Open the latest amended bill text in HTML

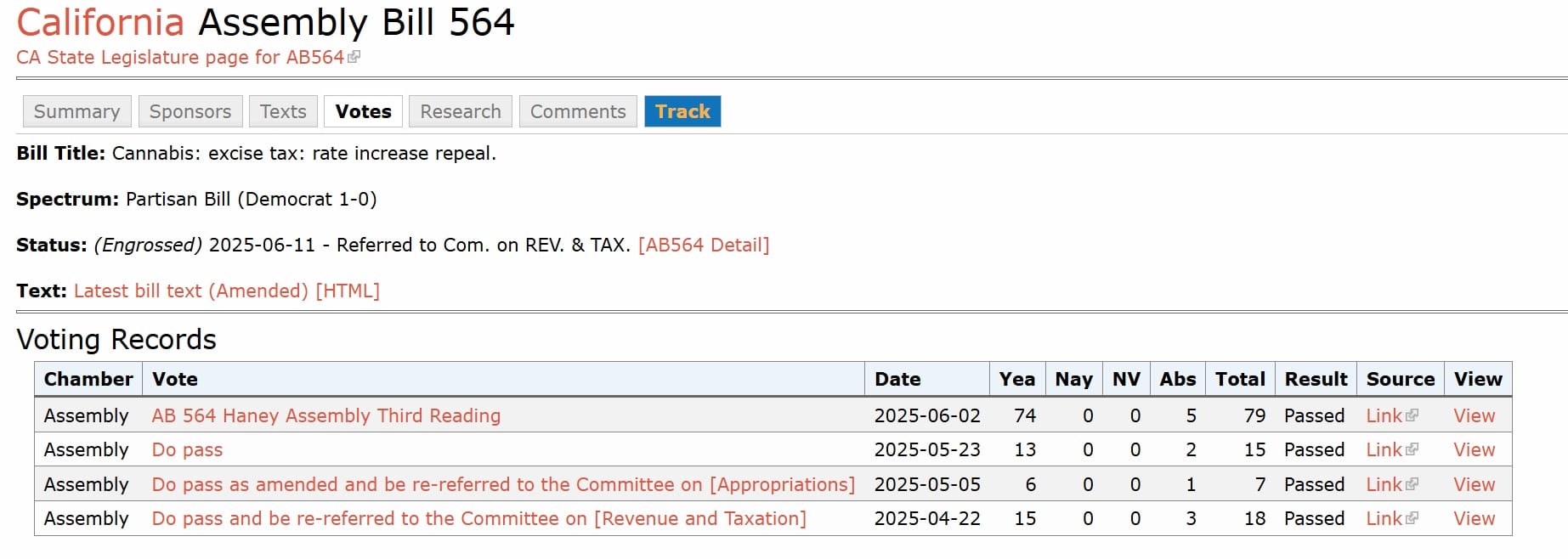click(x=225, y=291)
